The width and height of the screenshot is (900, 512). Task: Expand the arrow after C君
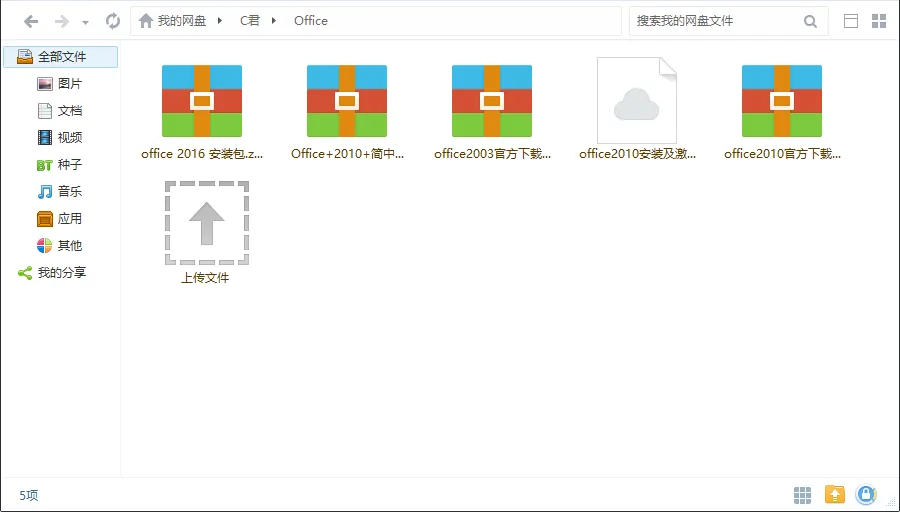(274, 21)
